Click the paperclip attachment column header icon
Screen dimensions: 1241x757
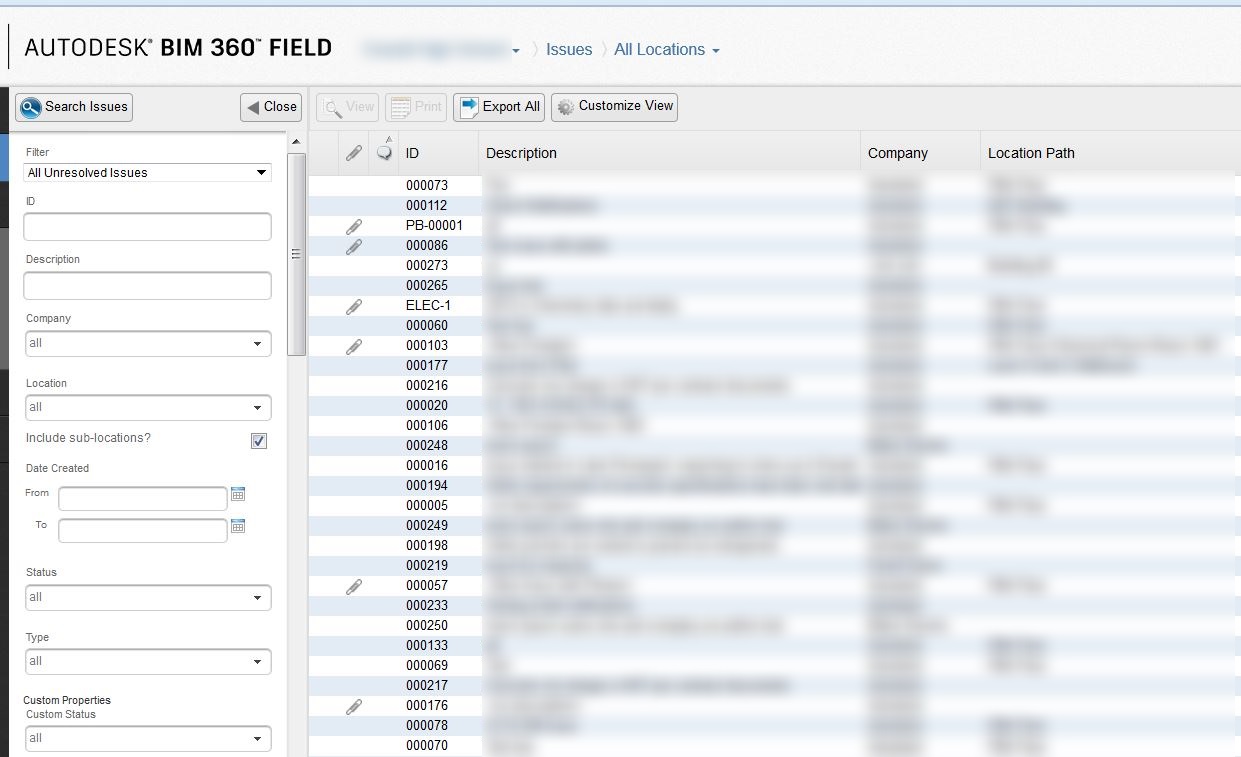point(353,152)
